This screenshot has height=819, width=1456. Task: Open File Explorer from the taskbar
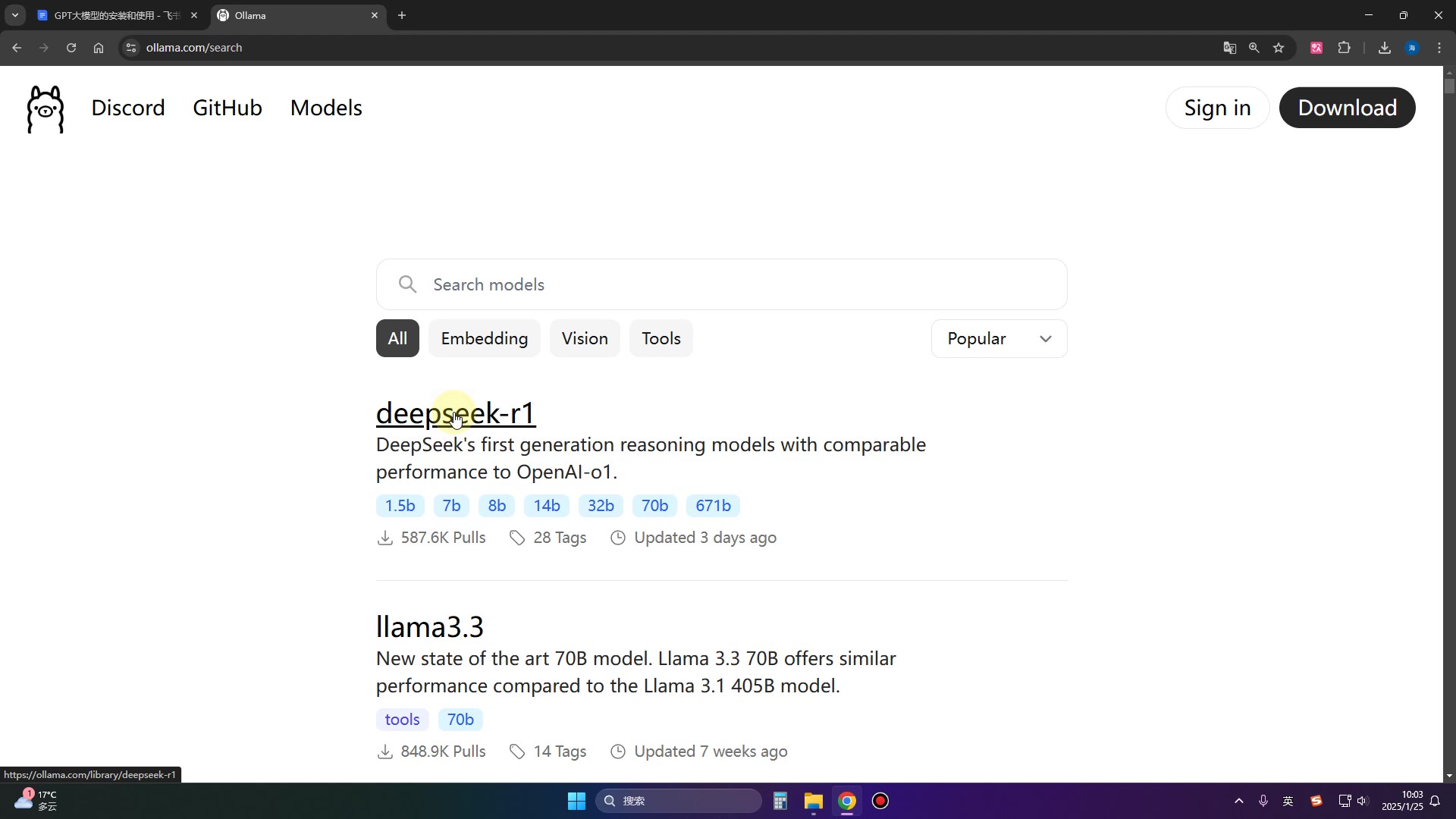(814, 801)
